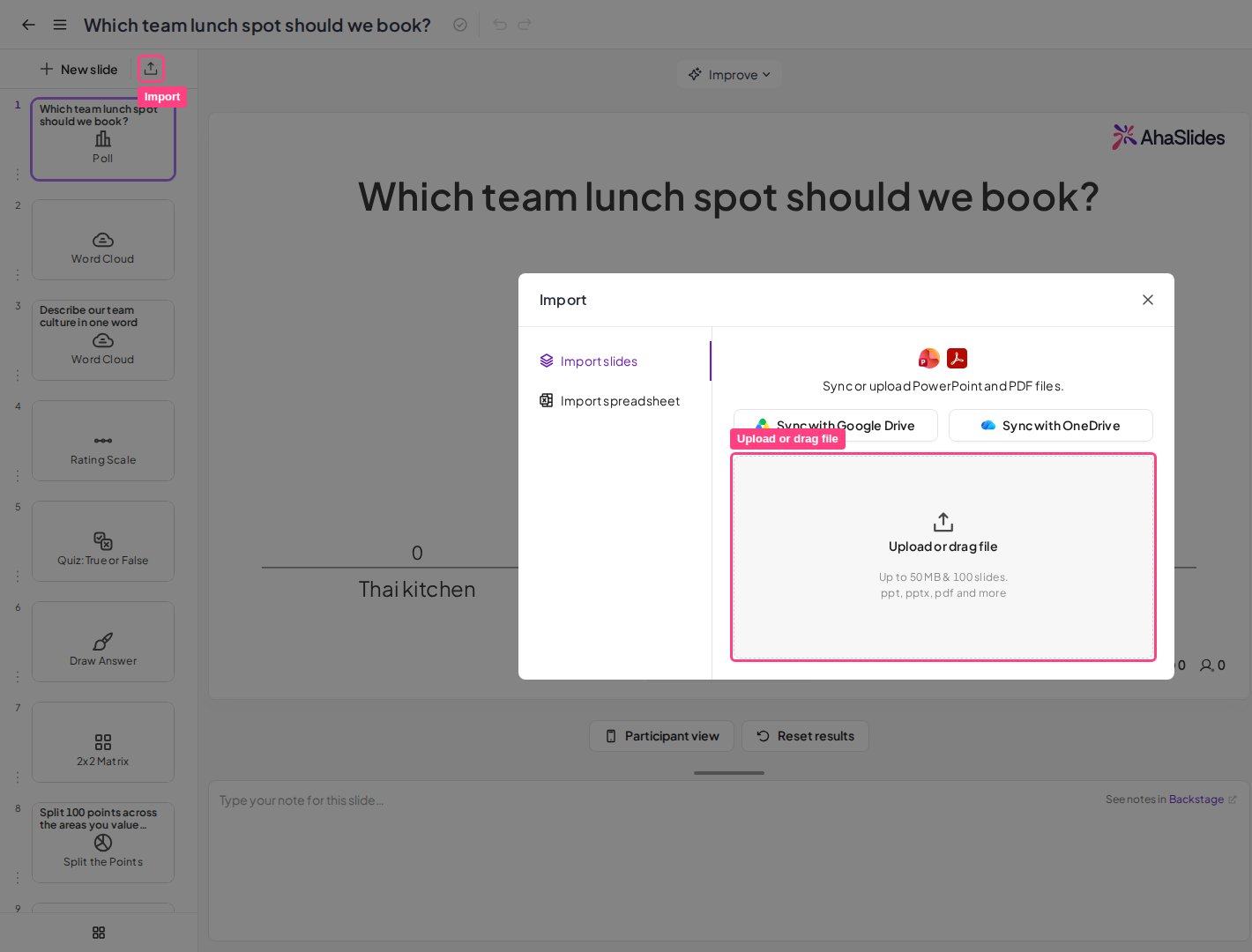Screen dimensions: 1252x952
Task: Click the 'Thai kitchen' poll option label
Action: (x=417, y=590)
